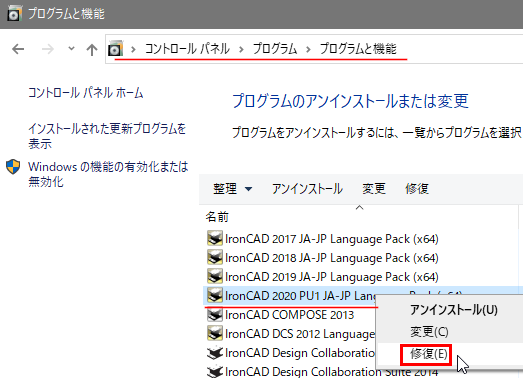The image size is (523, 378).
Task: Choose アンインストール(U) from the context menu
Action: click(454, 310)
